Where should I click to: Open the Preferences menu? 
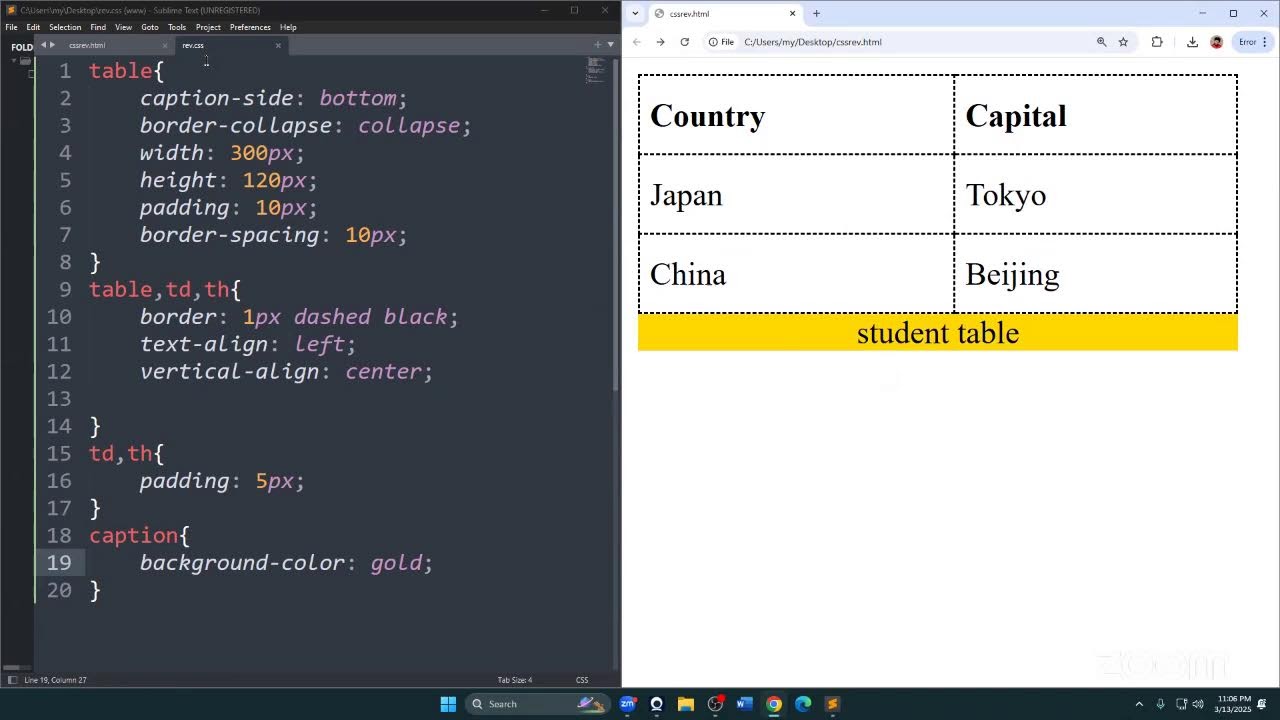coord(250,27)
